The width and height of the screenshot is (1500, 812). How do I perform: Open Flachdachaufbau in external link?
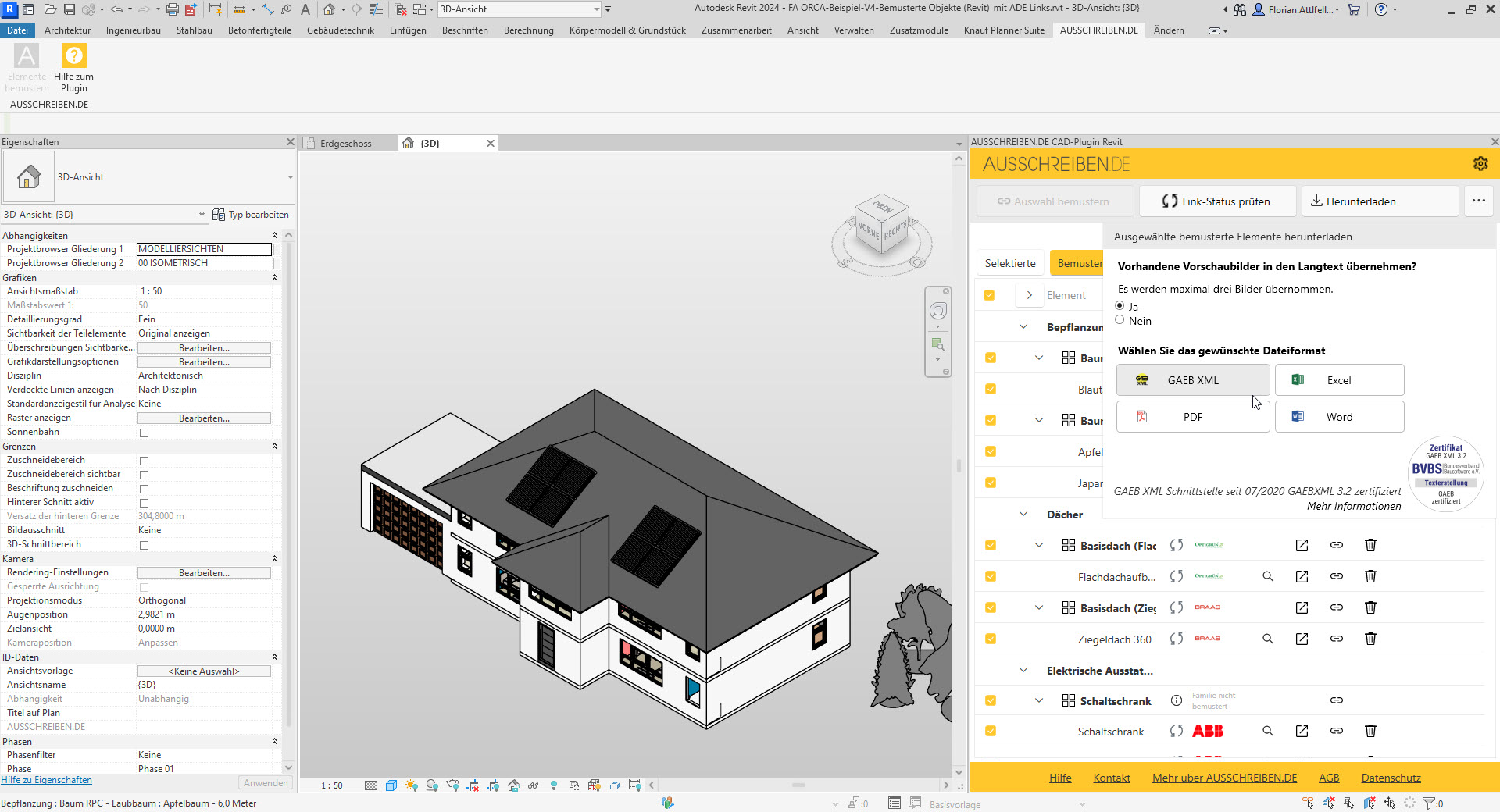coord(1301,576)
